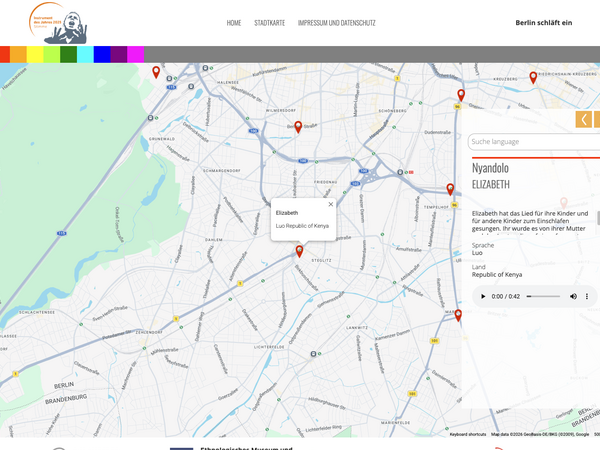The width and height of the screenshot is (600, 450).
Task: Adjust the audio progress slider
Action: click(x=543, y=296)
